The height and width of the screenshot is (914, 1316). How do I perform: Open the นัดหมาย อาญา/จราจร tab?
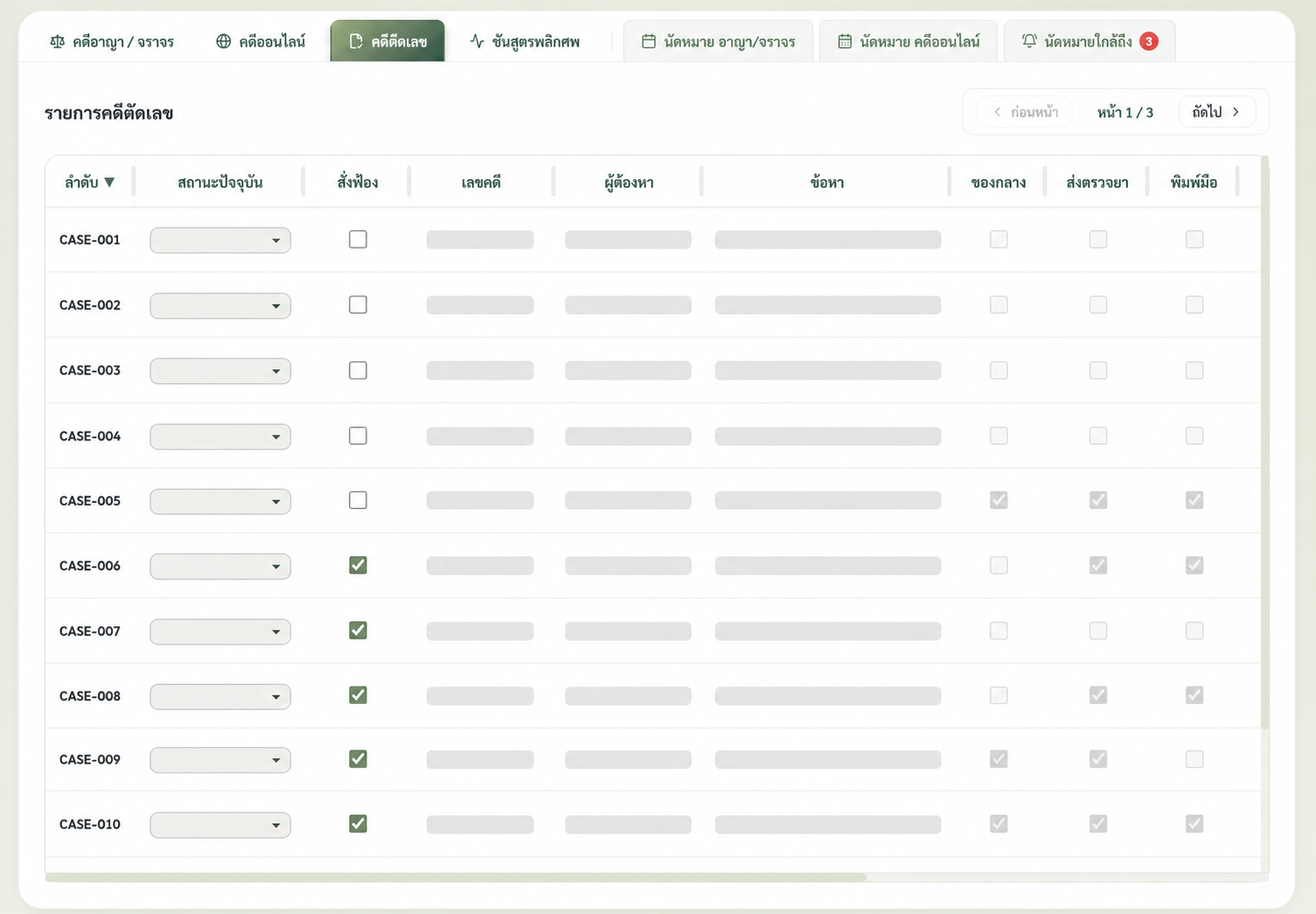click(x=718, y=41)
